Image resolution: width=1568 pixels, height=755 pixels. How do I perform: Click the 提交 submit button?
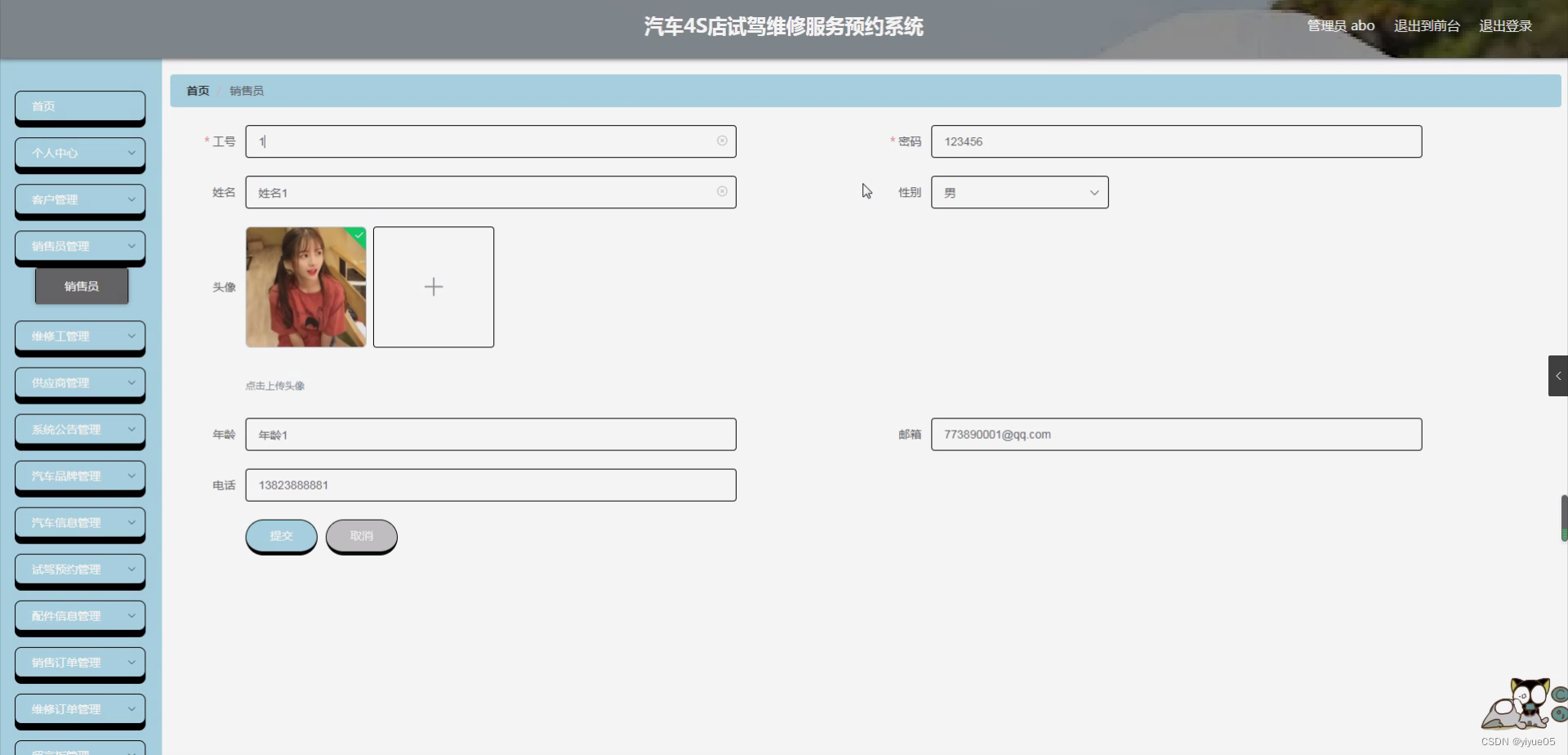point(281,536)
